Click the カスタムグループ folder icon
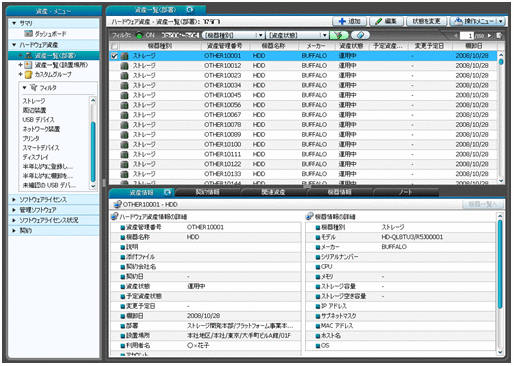 click(28, 75)
